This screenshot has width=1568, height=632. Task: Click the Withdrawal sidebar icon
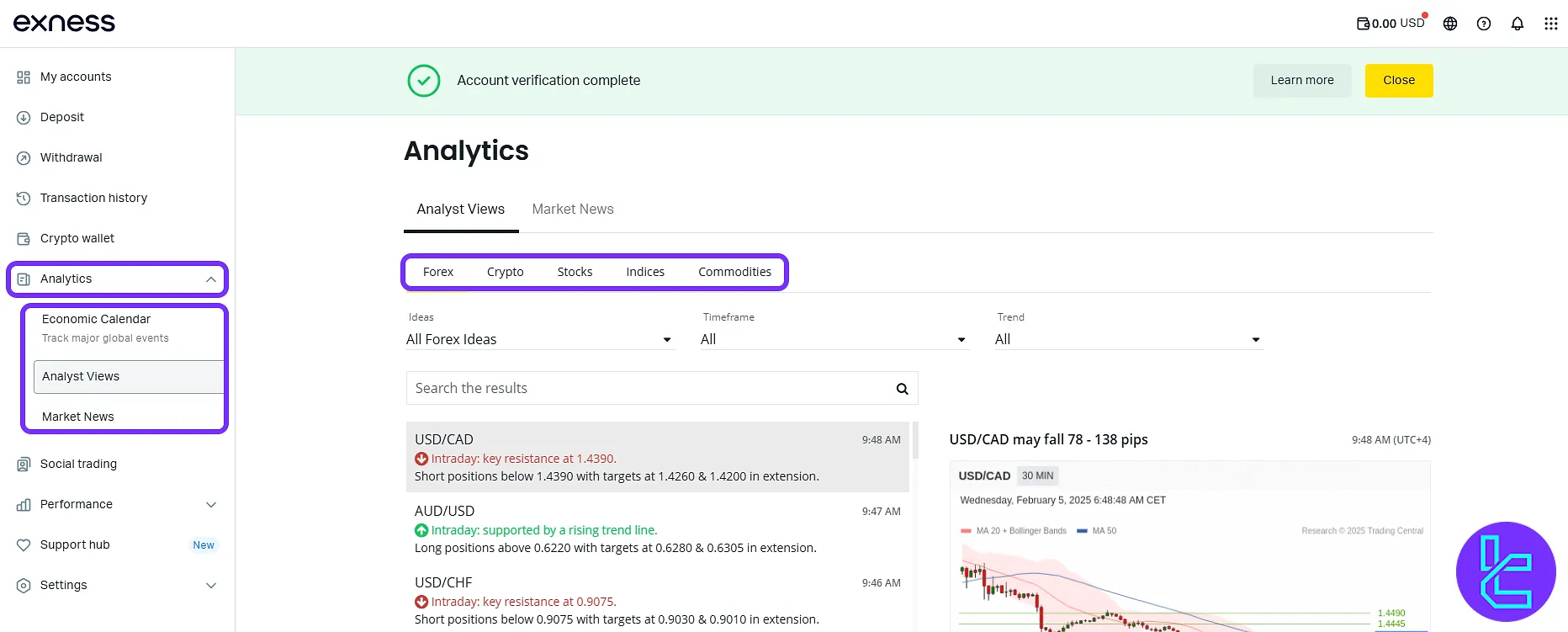(x=24, y=157)
